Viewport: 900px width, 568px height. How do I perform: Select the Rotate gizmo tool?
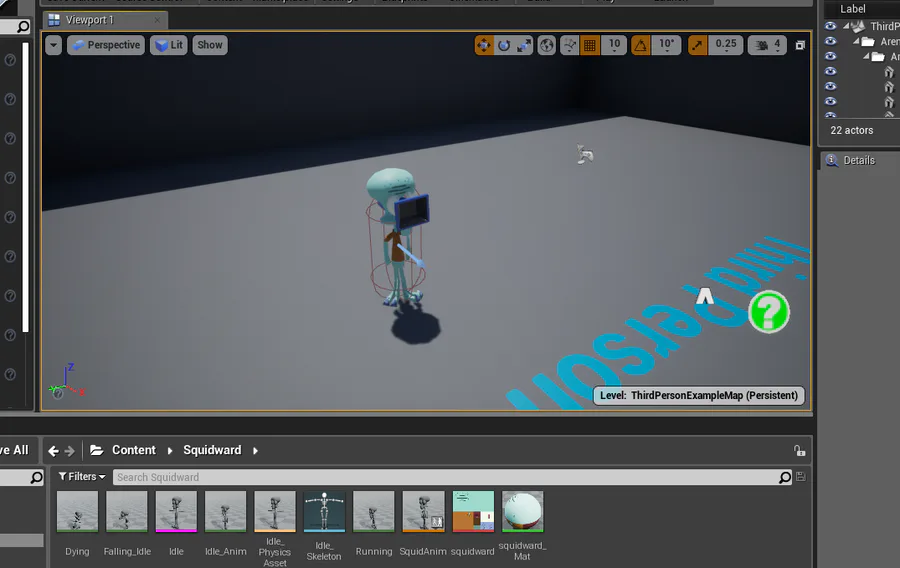[504, 45]
